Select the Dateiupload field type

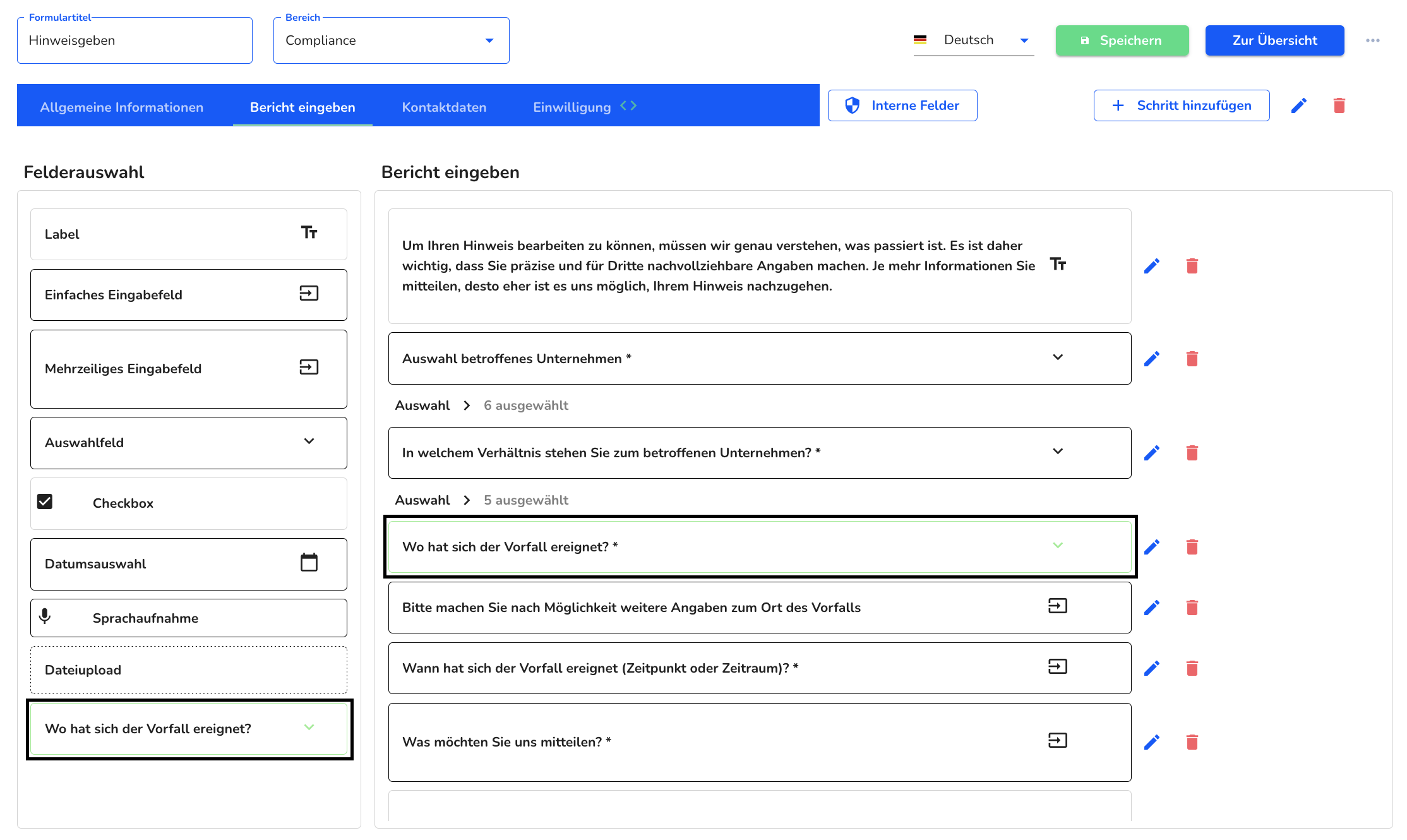pos(189,670)
